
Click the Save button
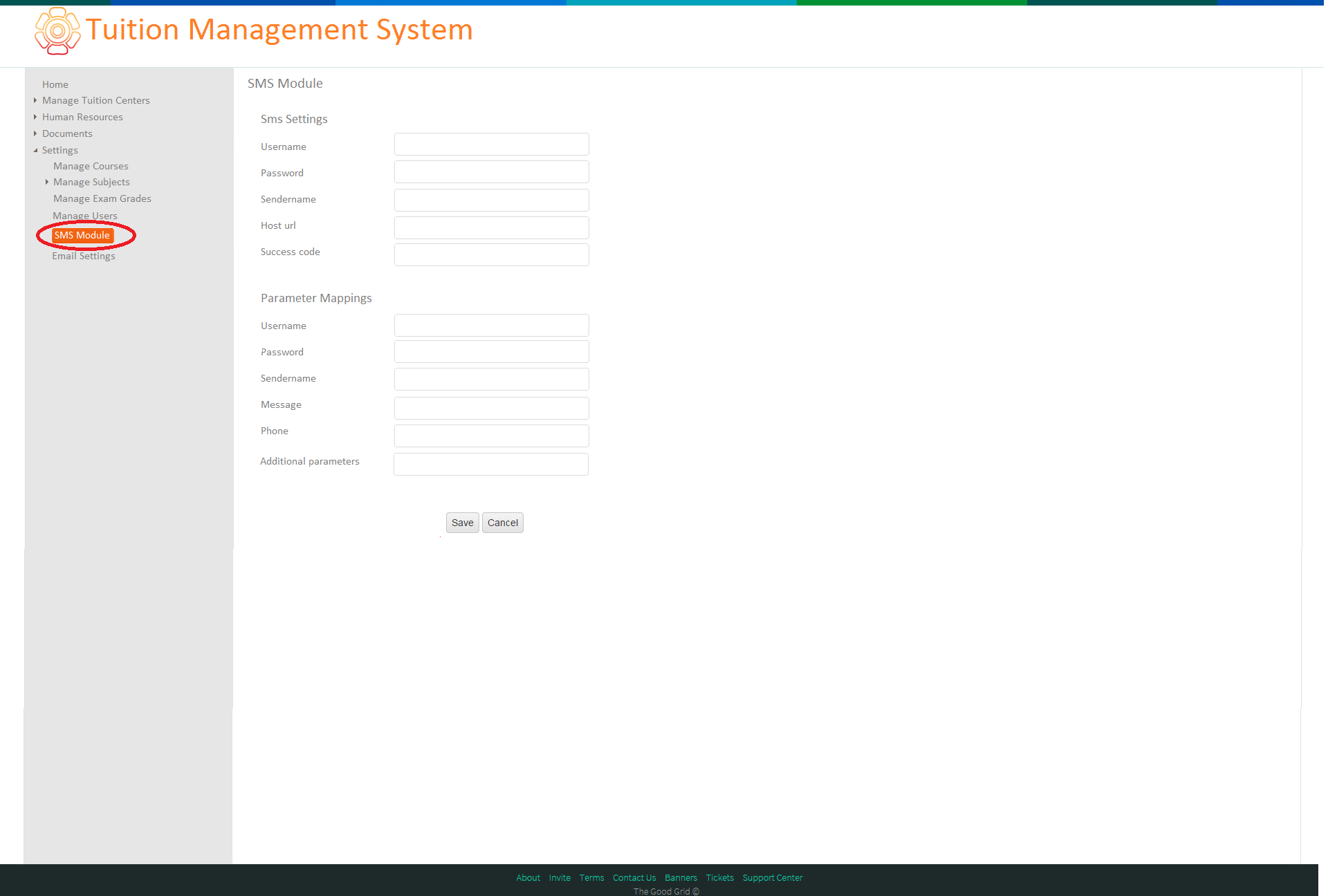click(462, 523)
